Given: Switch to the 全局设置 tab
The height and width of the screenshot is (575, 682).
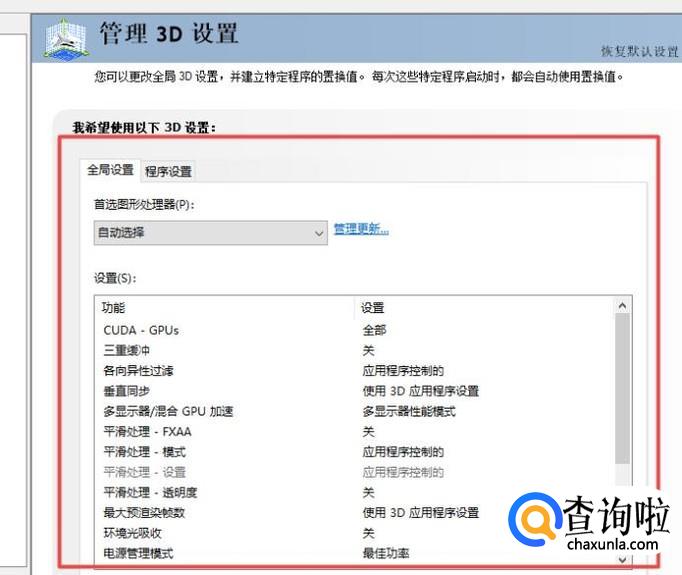Looking at the screenshot, I should pyautogui.click(x=110, y=170).
